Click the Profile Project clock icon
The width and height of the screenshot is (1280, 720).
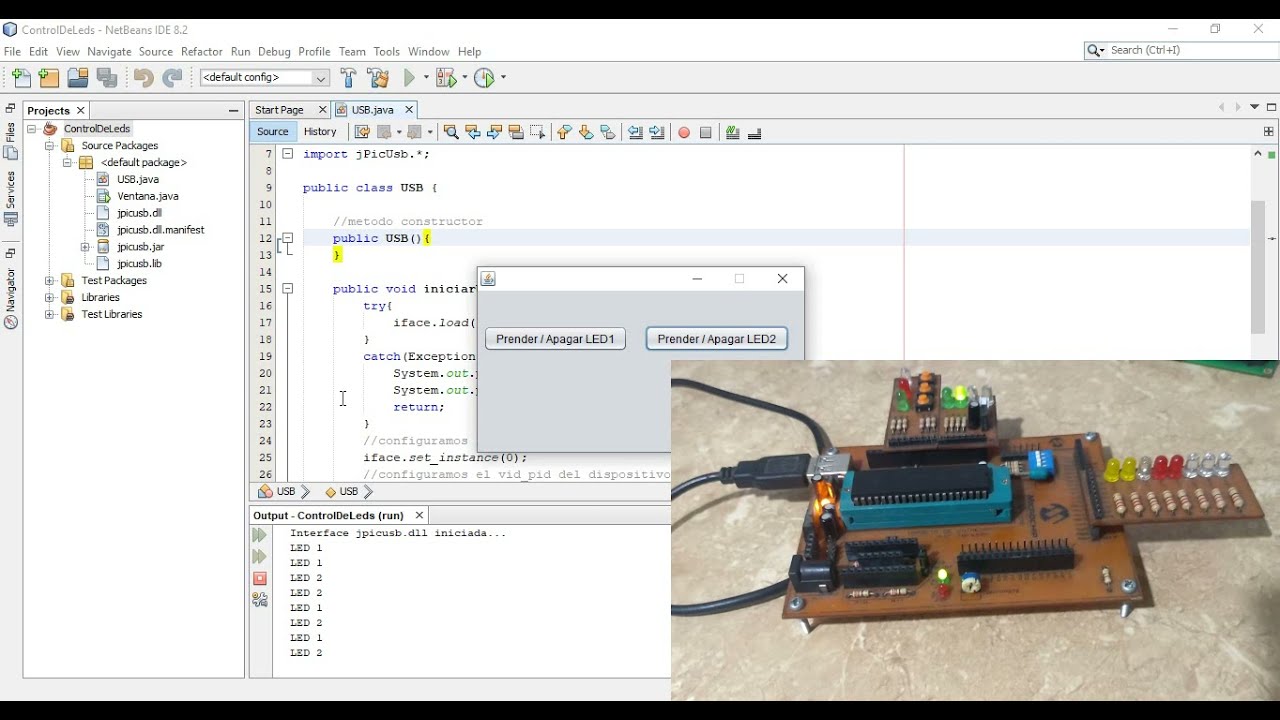[484, 78]
